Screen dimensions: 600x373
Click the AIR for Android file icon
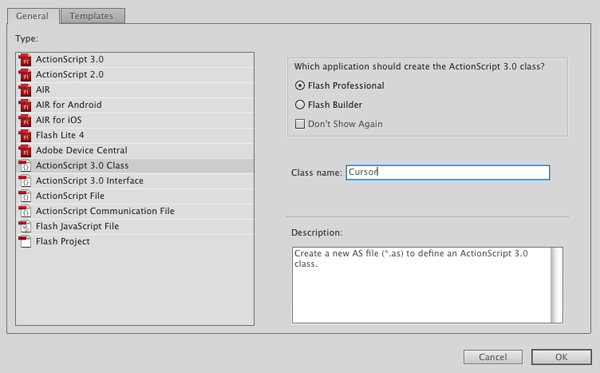tap(25, 105)
